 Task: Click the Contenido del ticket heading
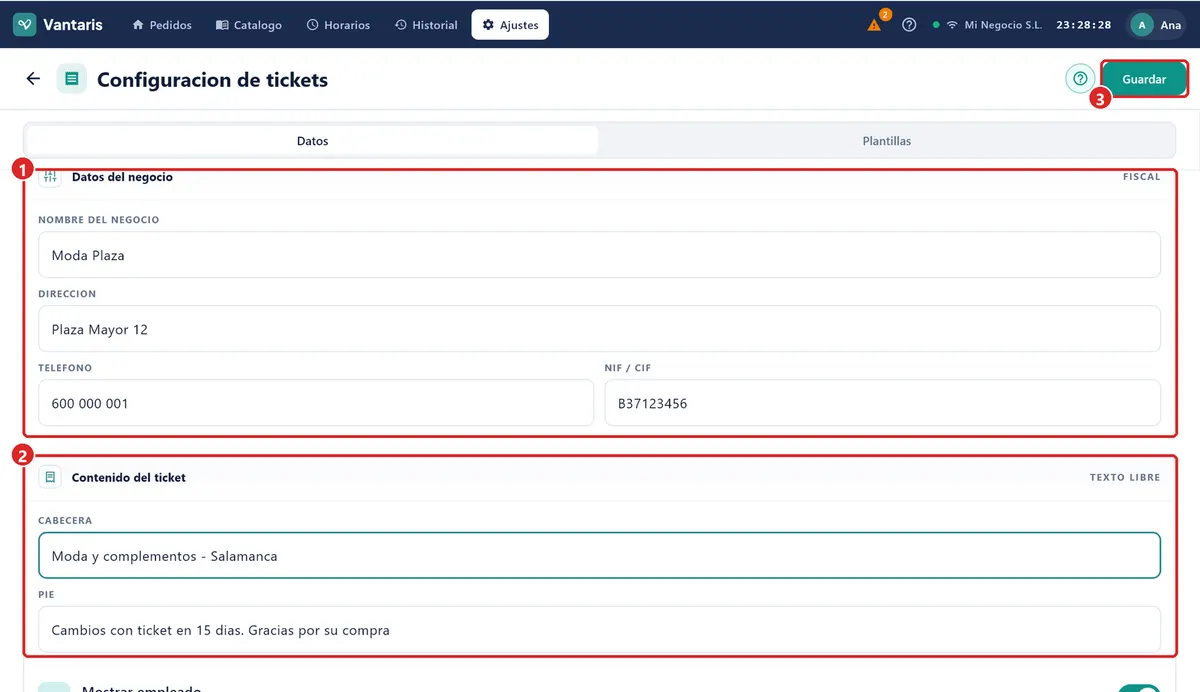click(129, 478)
